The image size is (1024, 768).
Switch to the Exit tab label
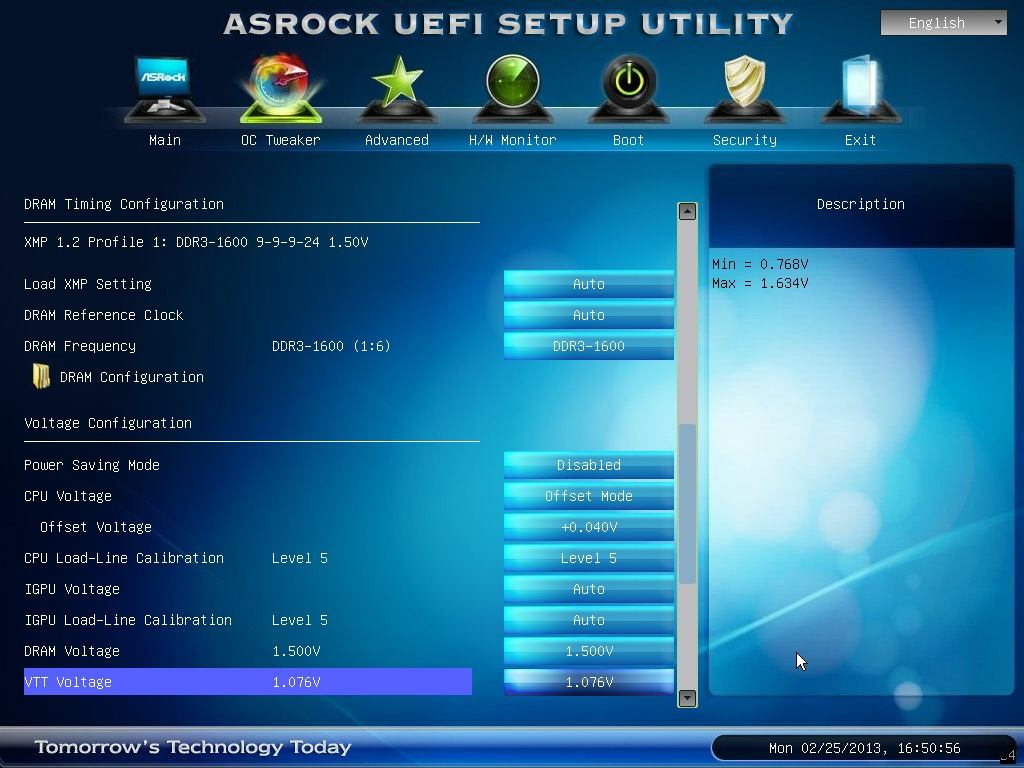(x=860, y=140)
